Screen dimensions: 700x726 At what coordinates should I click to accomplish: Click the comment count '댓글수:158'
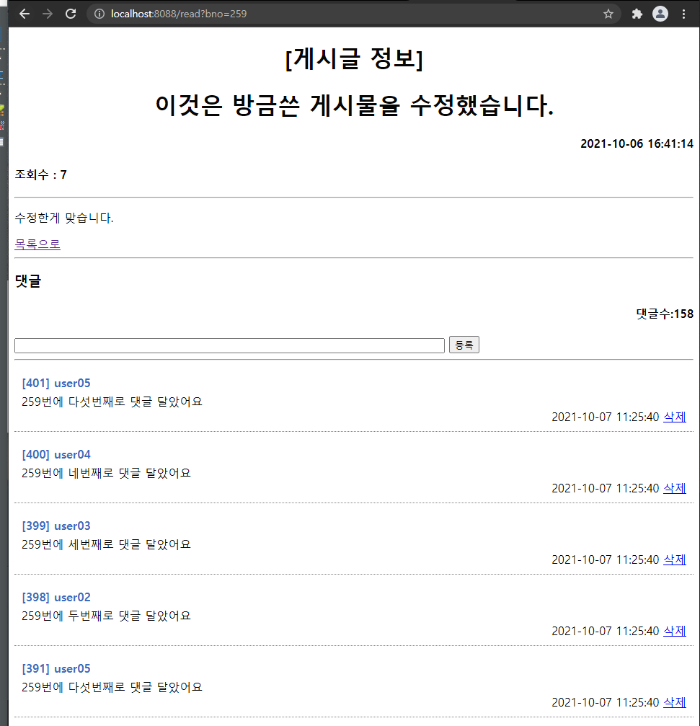coord(664,314)
